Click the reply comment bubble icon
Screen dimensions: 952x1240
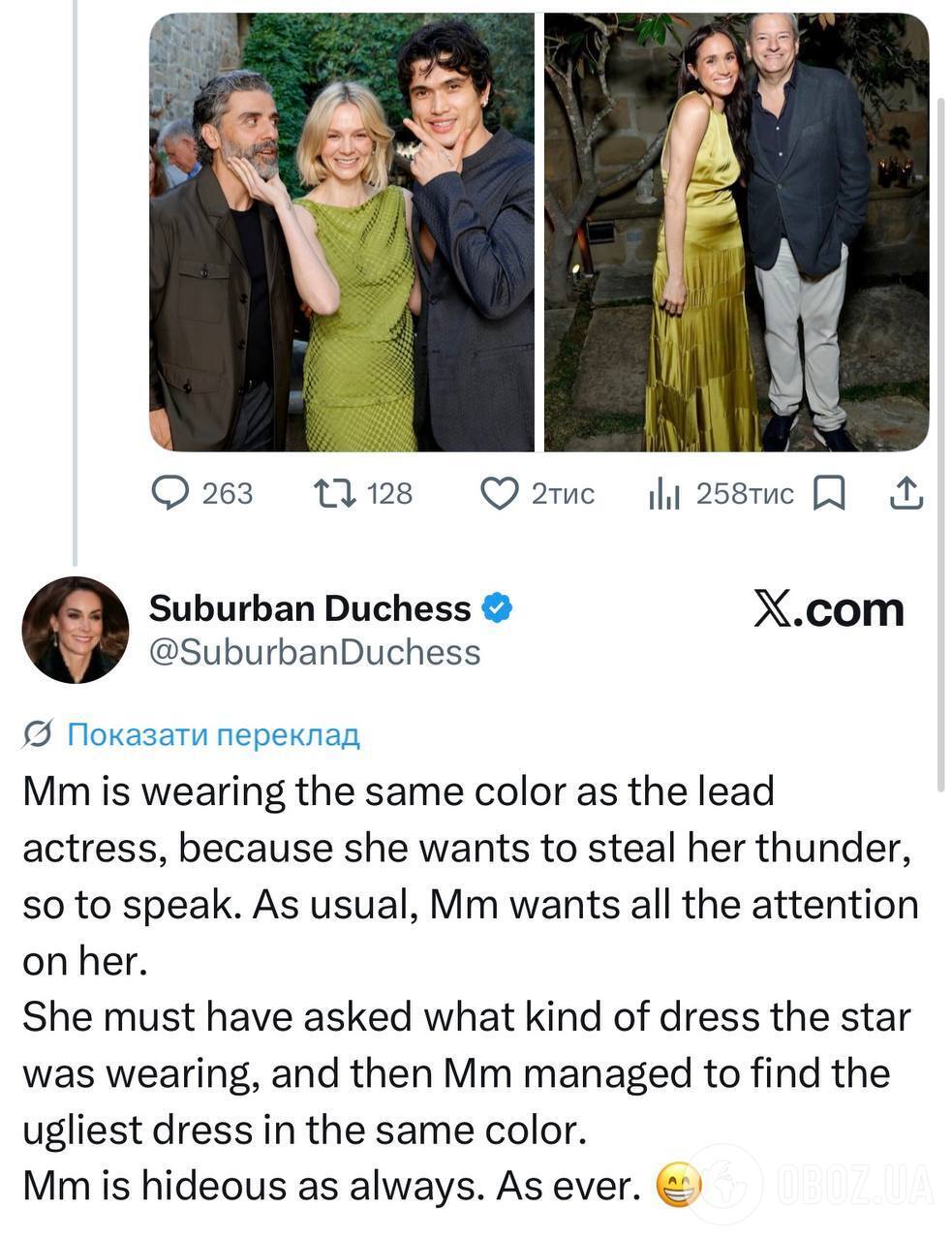tap(170, 494)
